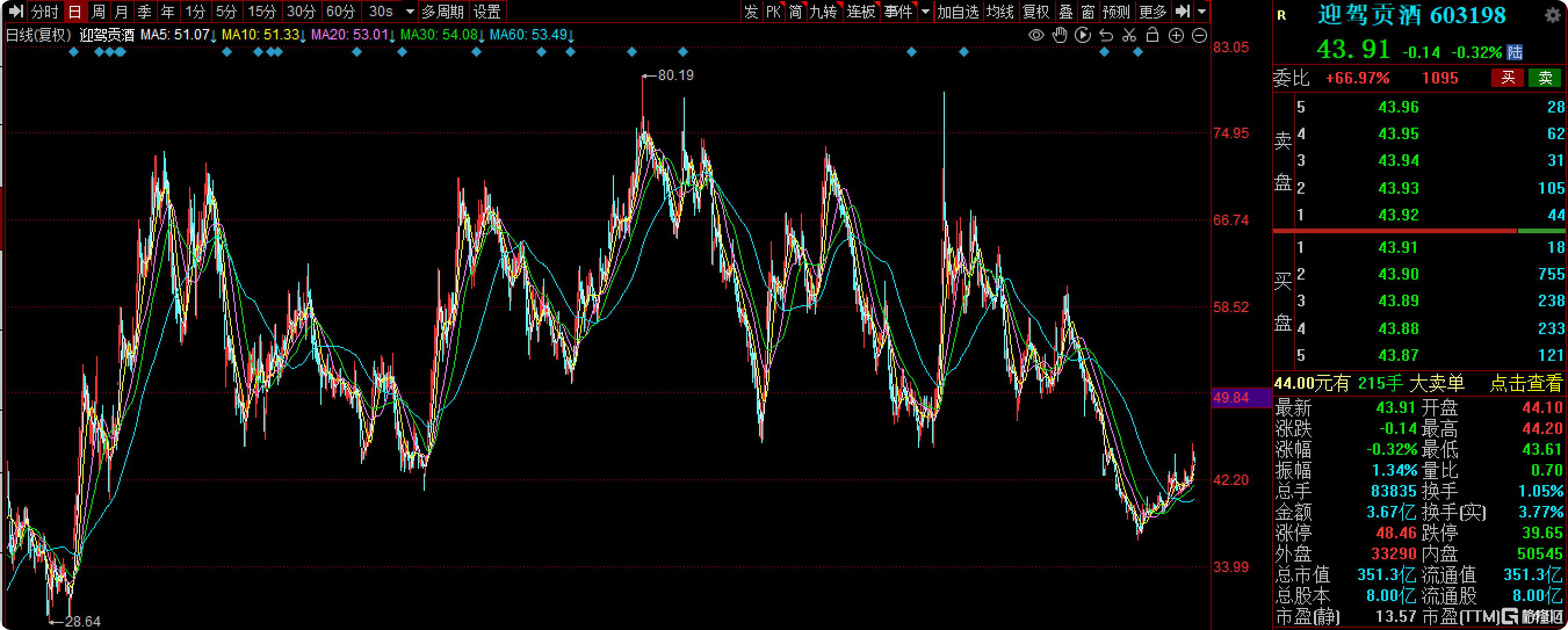1568x630 pixels.
Task: Open 发 post button in toolbar
Action: click(x=752, y=12)
